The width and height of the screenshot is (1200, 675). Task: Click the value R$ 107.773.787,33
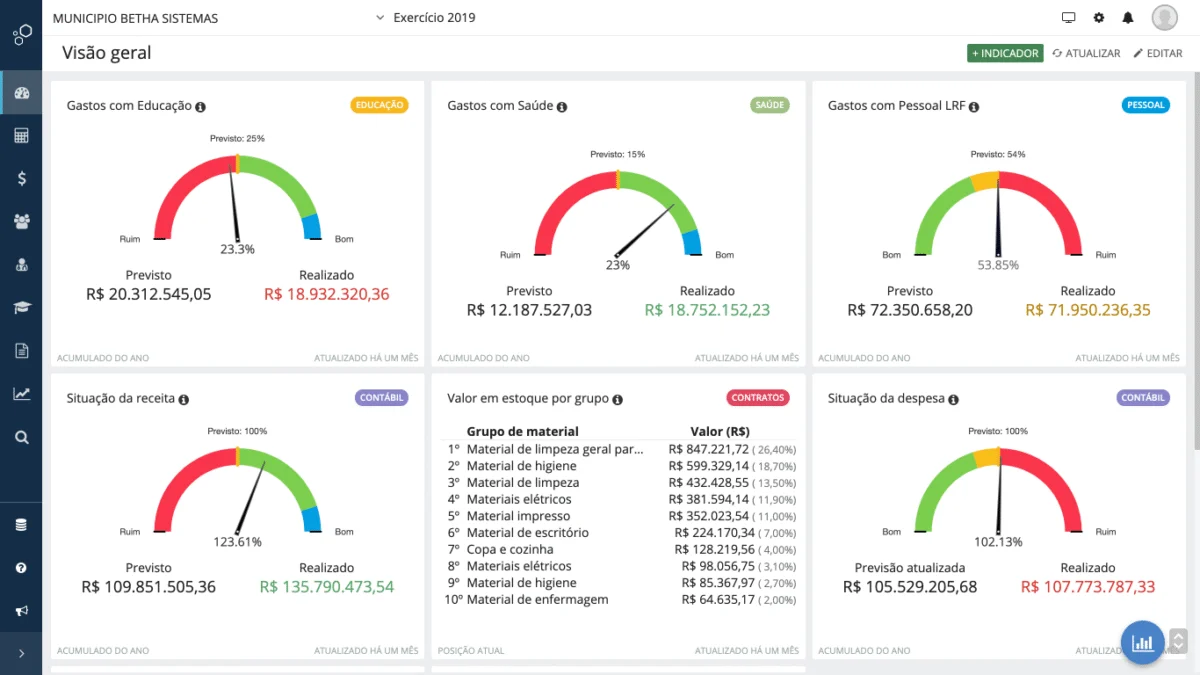pos(1088,587)
